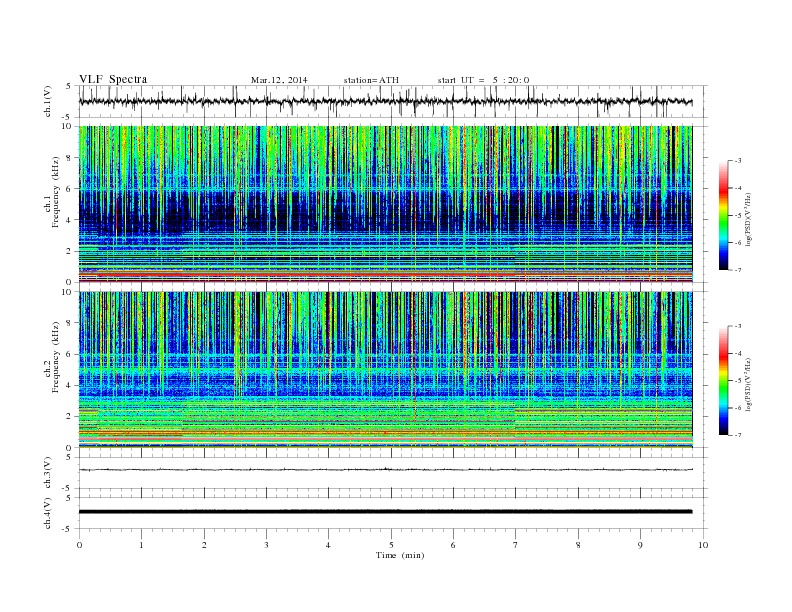
Task: Click the date 'Mar.12, 2014'
Action: point(279,80)
